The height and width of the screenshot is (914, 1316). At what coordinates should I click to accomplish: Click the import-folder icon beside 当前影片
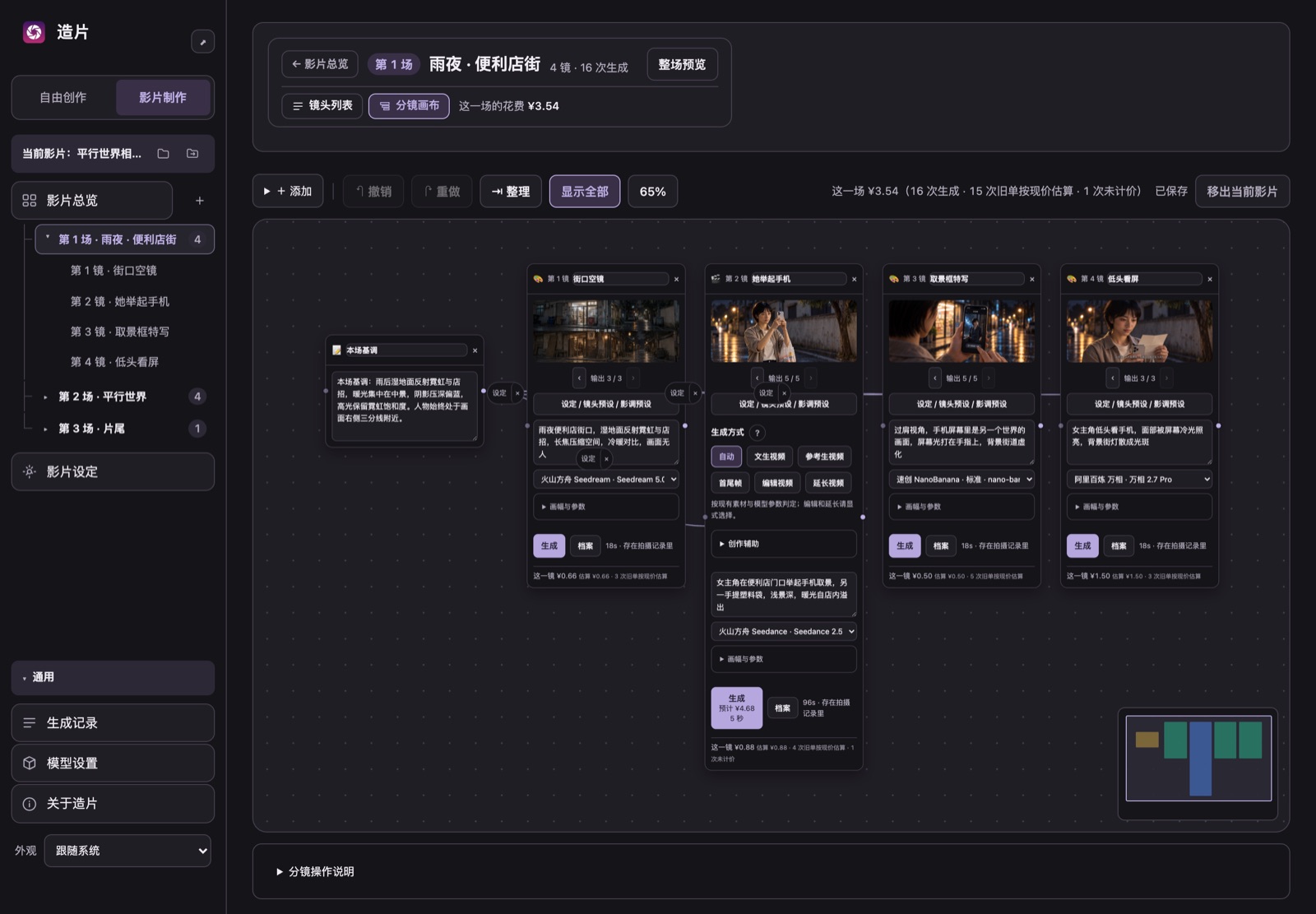click(x=192, y=154)
